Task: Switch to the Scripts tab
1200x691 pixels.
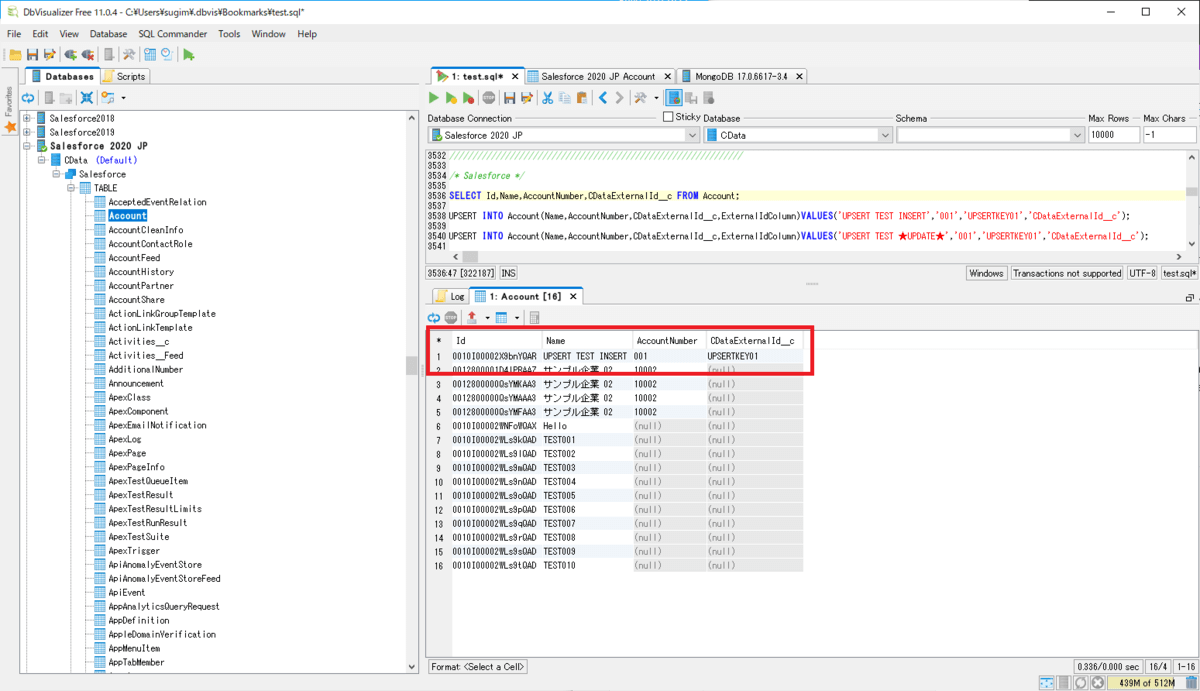Action: [125, 76]
